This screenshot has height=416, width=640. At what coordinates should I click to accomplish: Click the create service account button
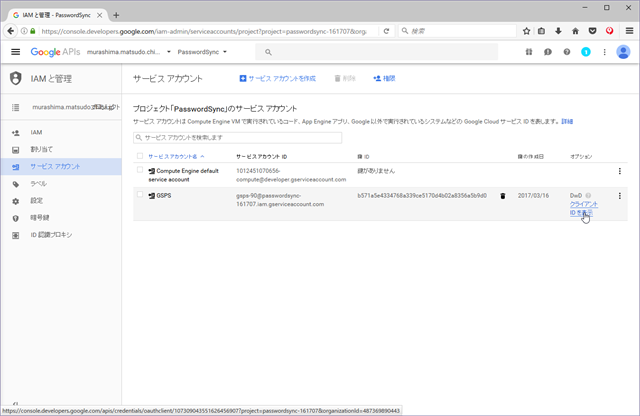click(278, 78)
